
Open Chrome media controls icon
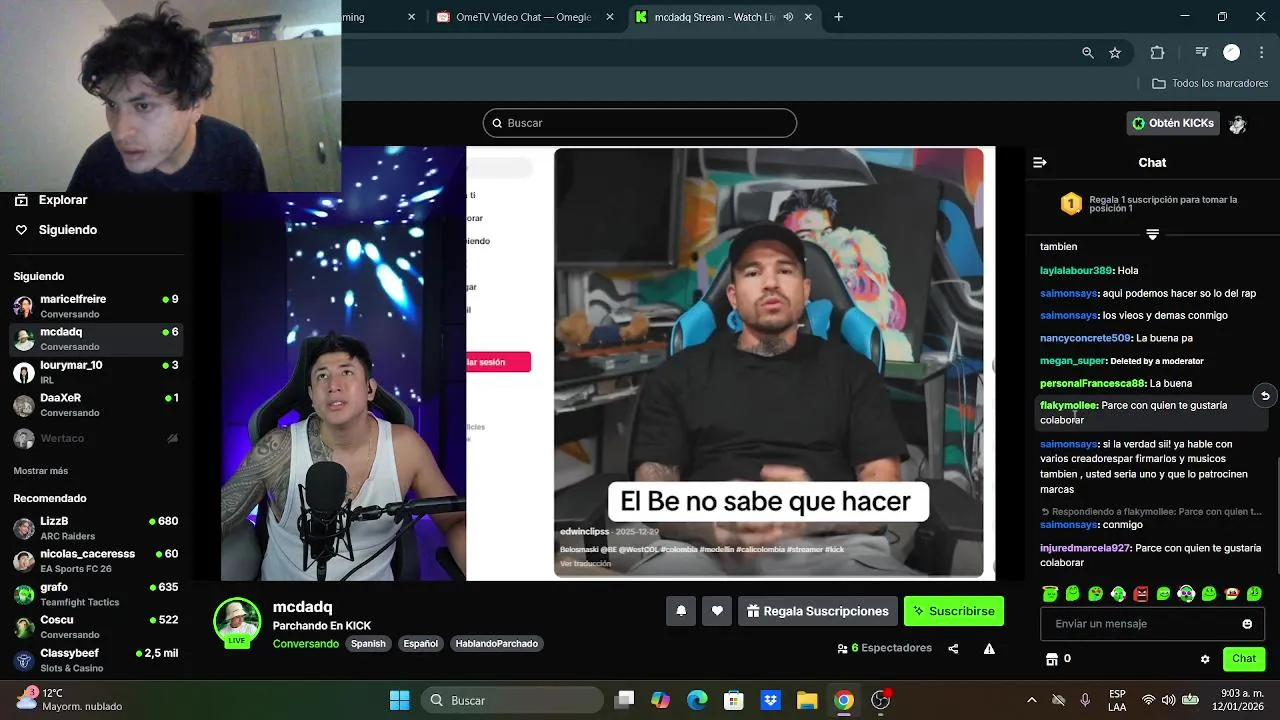1202,53
